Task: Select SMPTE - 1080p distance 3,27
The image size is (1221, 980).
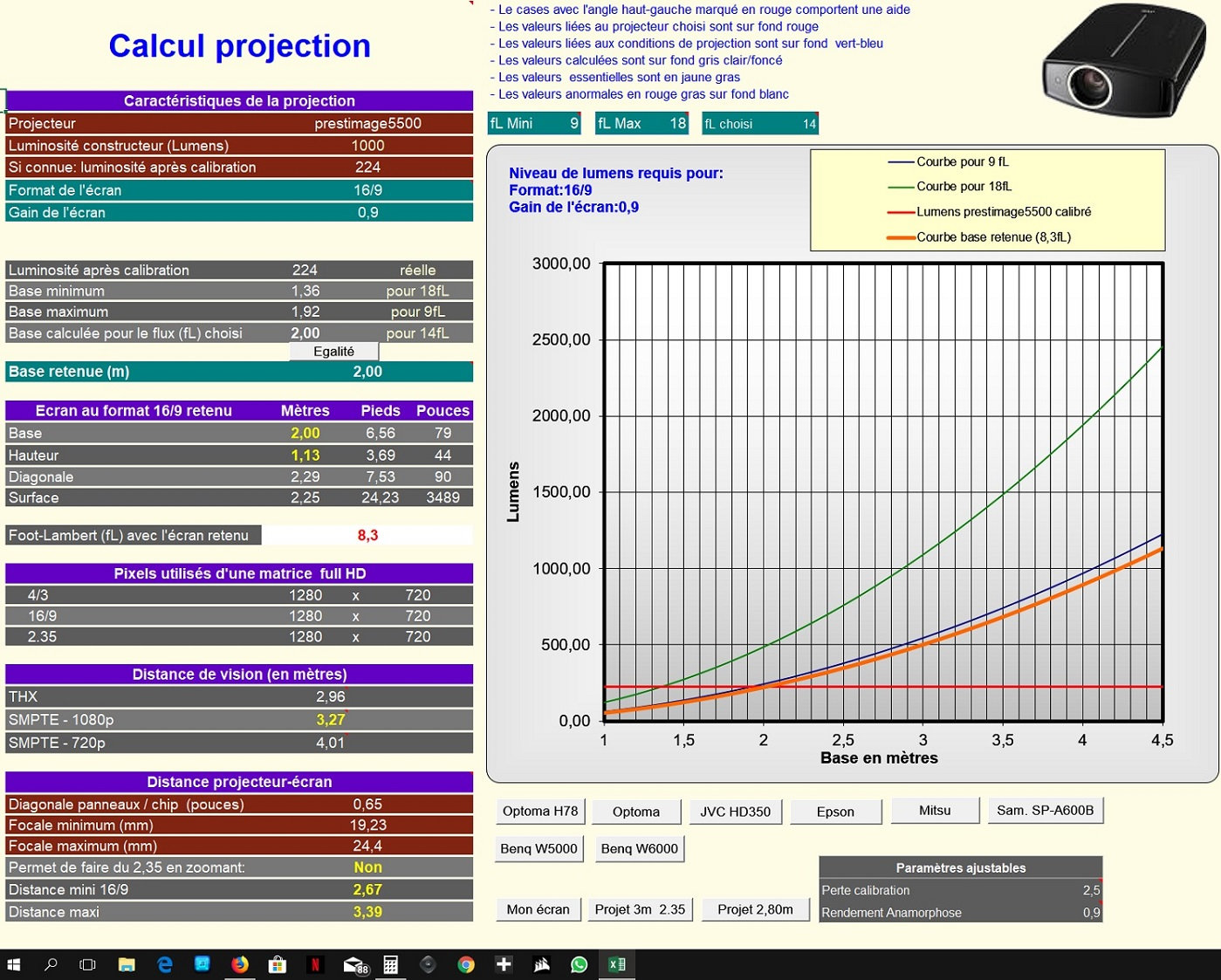Action: click(331, 720)
